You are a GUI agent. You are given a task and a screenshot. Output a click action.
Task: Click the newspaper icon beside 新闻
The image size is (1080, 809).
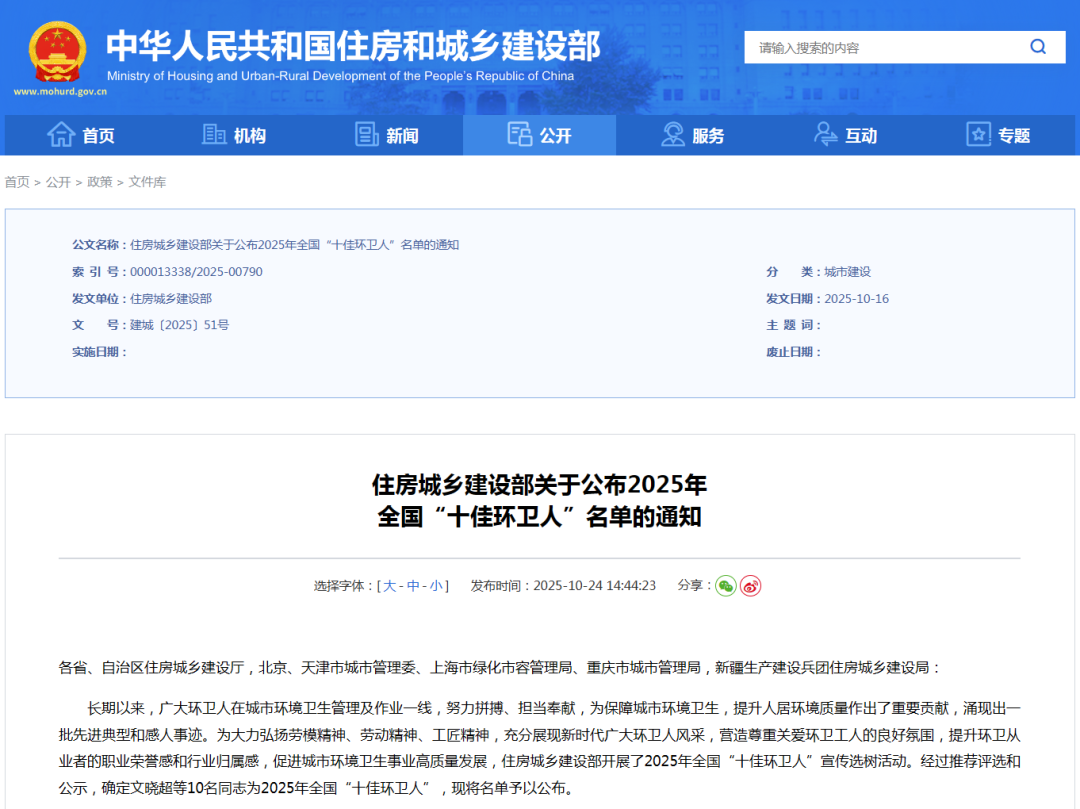click(366, 134)
